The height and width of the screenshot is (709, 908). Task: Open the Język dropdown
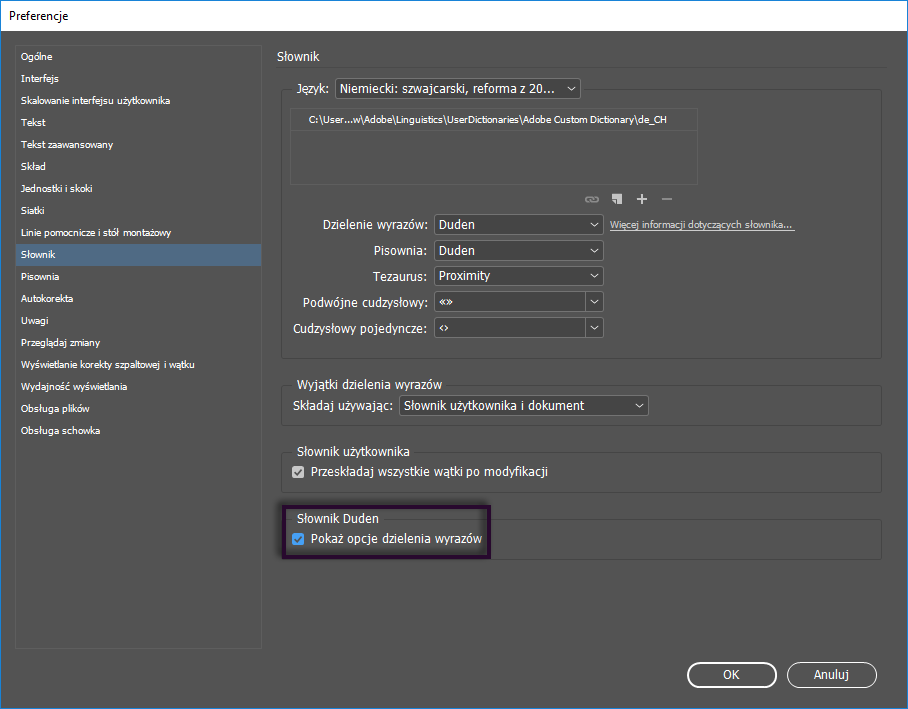point(457,89)
